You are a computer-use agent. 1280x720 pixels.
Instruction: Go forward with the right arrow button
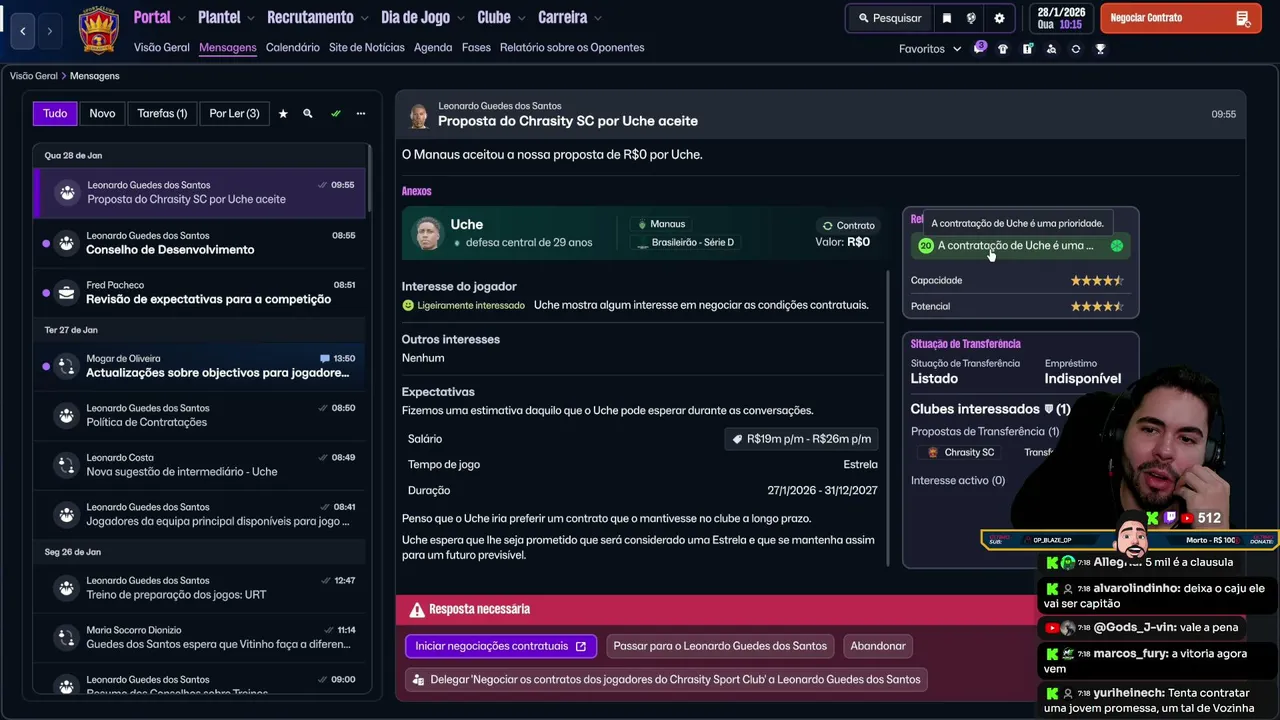pyautogui.click(x=49, y=31)
